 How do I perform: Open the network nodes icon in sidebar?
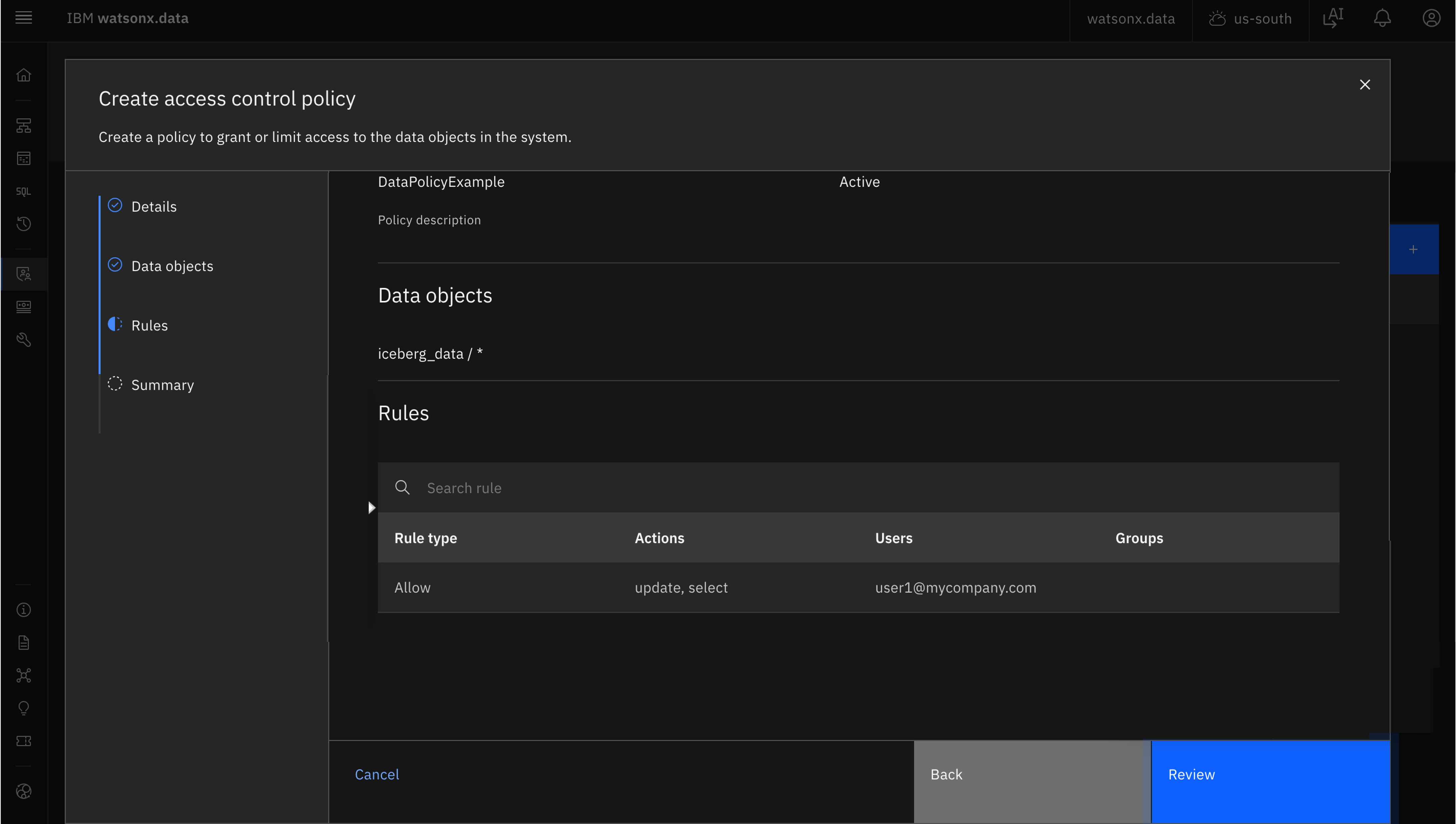pos(23,675)
